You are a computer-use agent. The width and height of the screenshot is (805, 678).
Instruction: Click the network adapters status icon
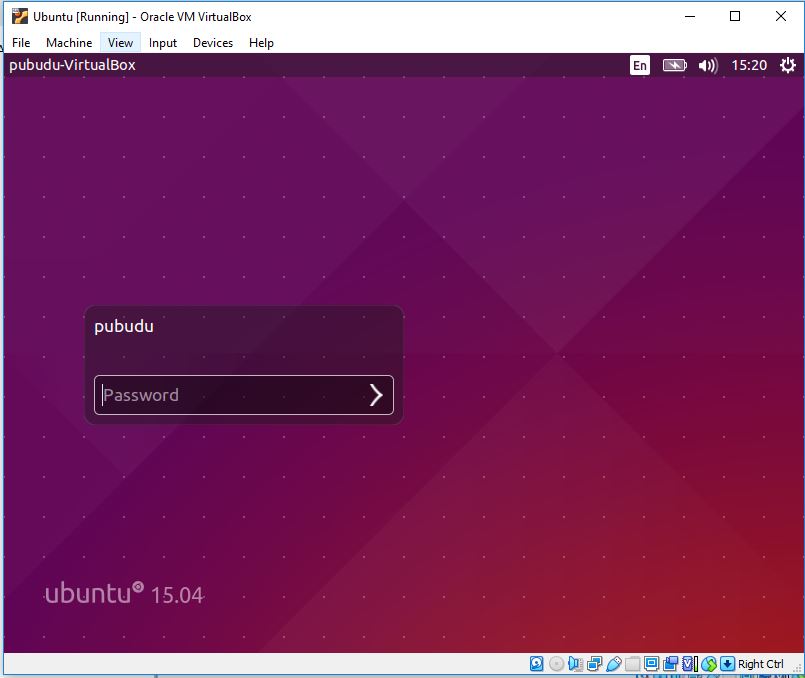coord(593,663)
